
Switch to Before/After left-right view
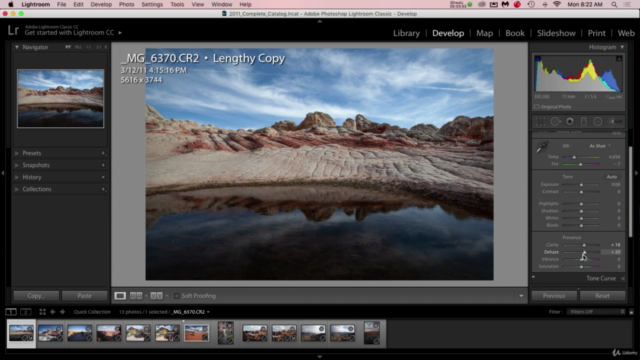[136, 296]
